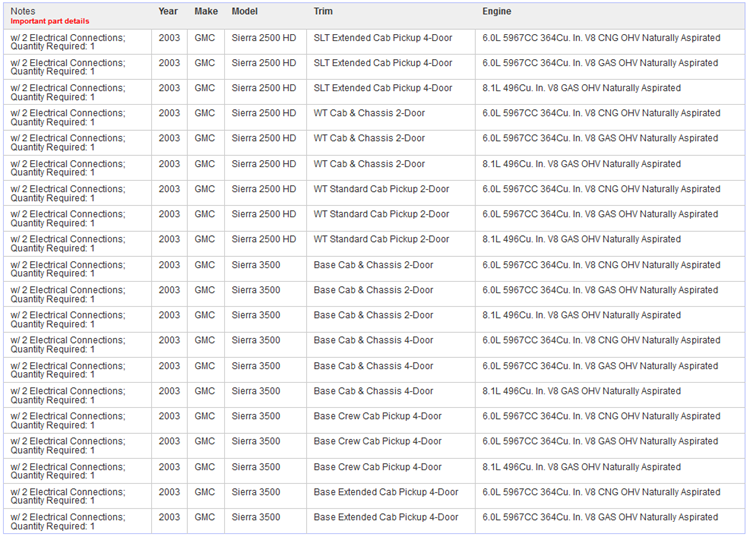This screenshot has width=750, height=537.
Task: Select the Trim column header
Action: [x=323, y=11]
